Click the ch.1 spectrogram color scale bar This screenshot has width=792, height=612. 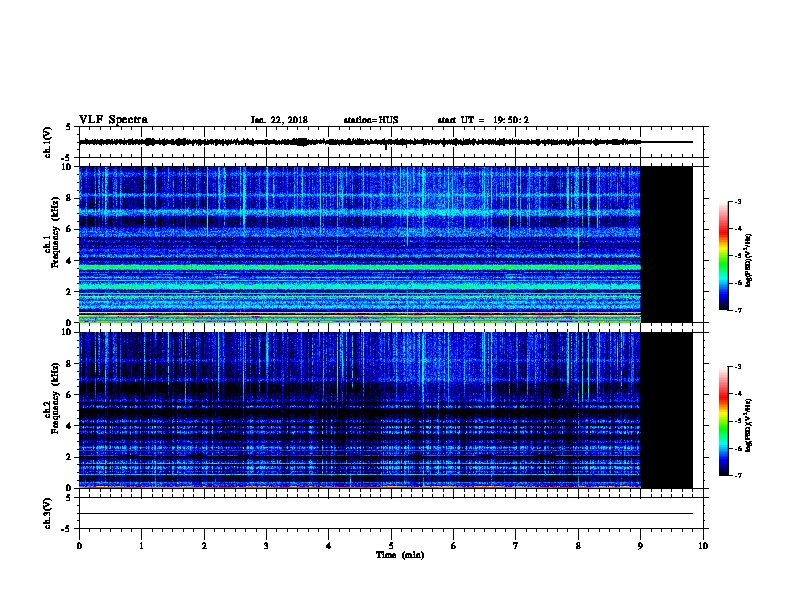coord(724,256)
